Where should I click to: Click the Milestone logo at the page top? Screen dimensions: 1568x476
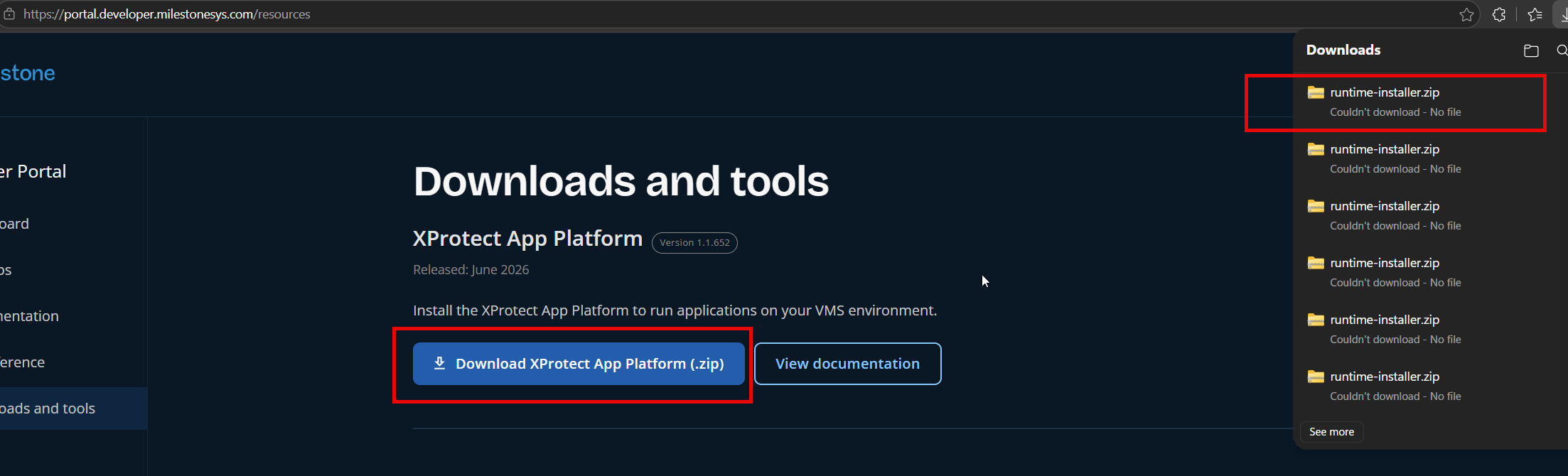click(x=28, y=73)
